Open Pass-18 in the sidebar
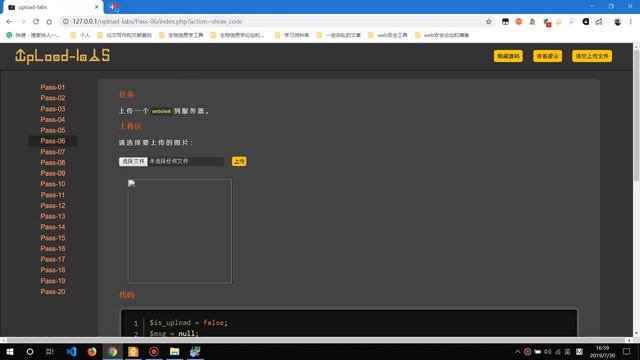640x360 pixels. (x=53, y=270)
